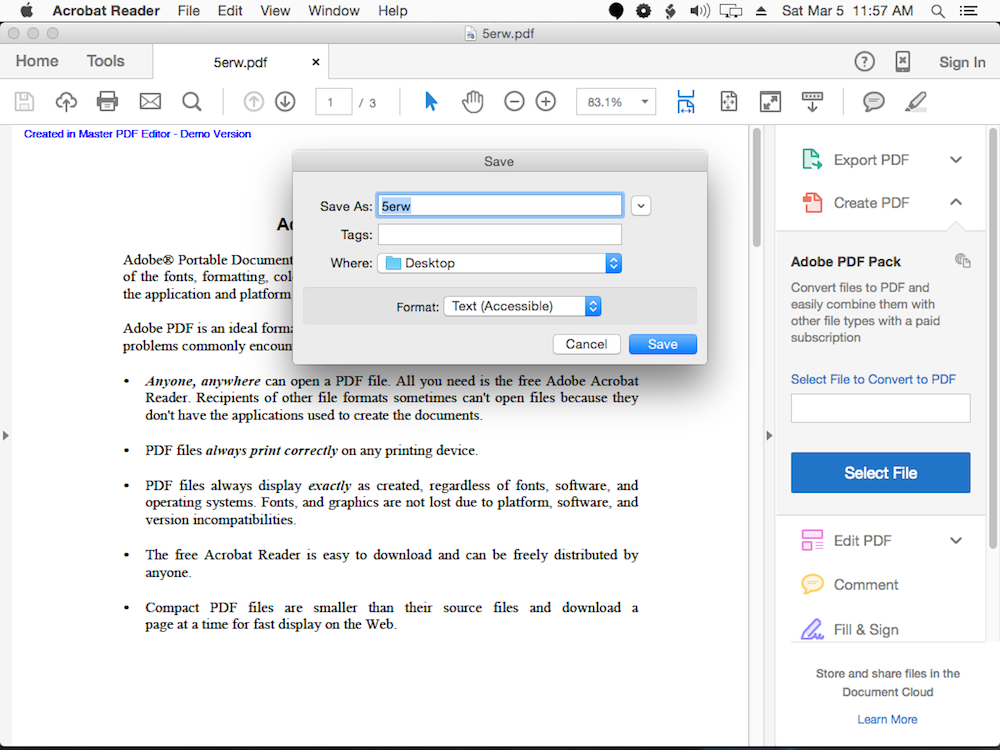Screen dimensions: 1000x750
Task: Enter full screen mode icon
Action: (x=770, y=101)
